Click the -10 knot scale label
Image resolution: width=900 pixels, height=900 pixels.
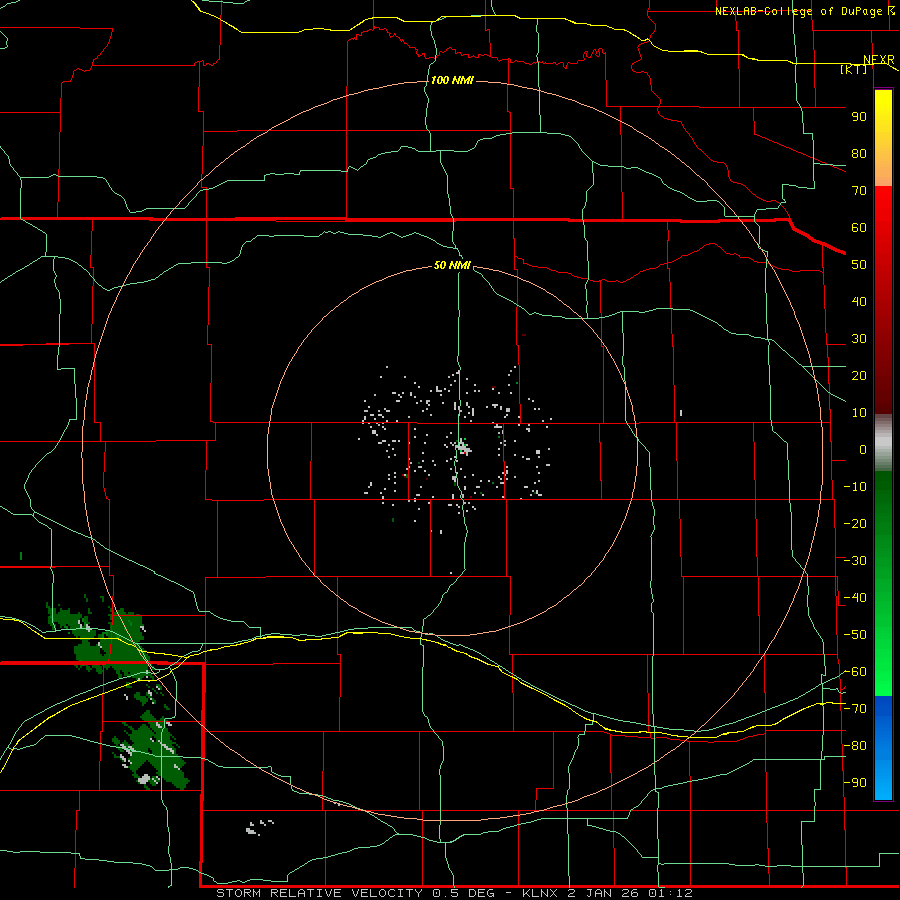(x=855, y=487)
